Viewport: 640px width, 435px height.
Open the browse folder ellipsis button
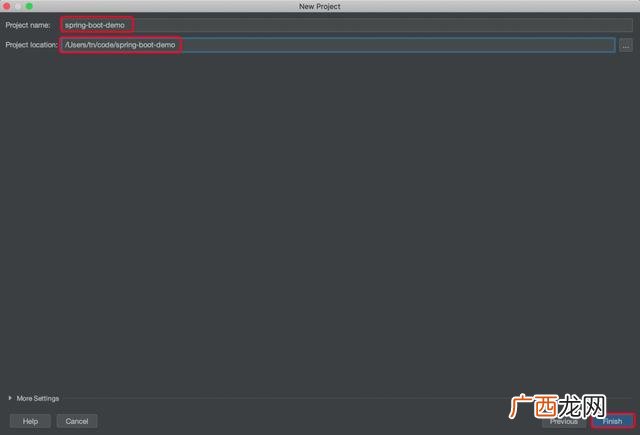626,45
